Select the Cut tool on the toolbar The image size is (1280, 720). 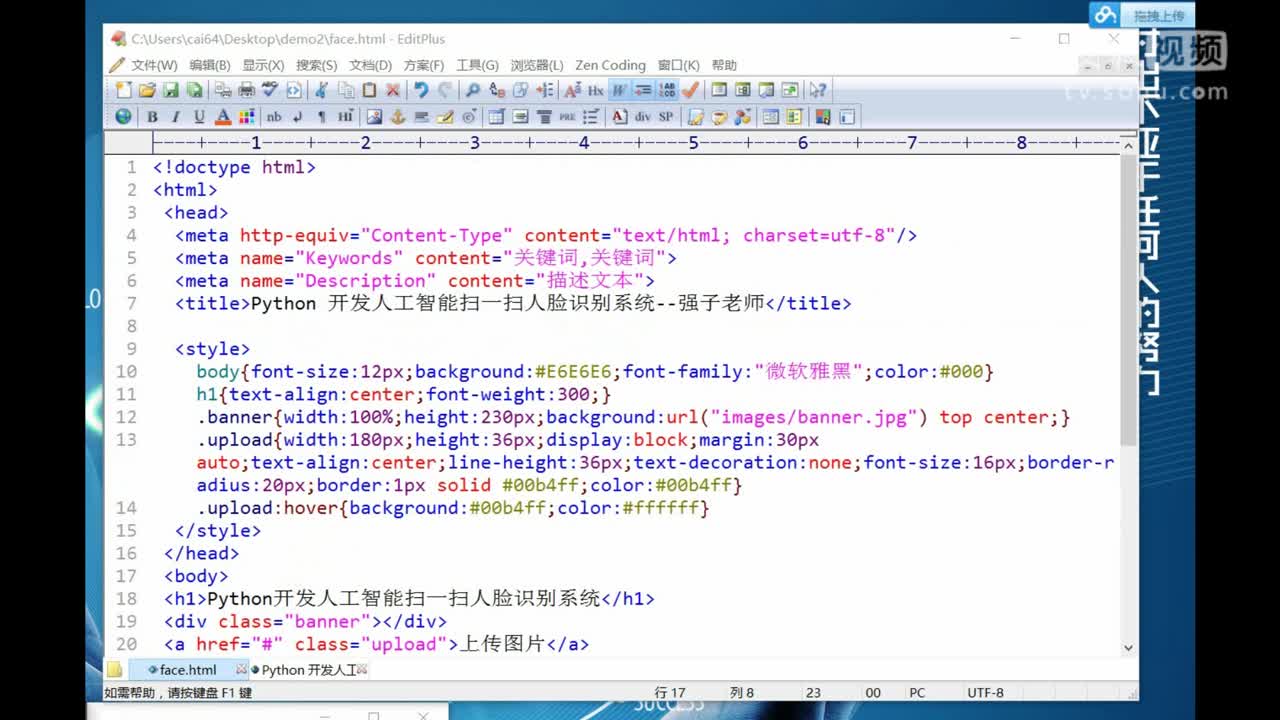320,90
